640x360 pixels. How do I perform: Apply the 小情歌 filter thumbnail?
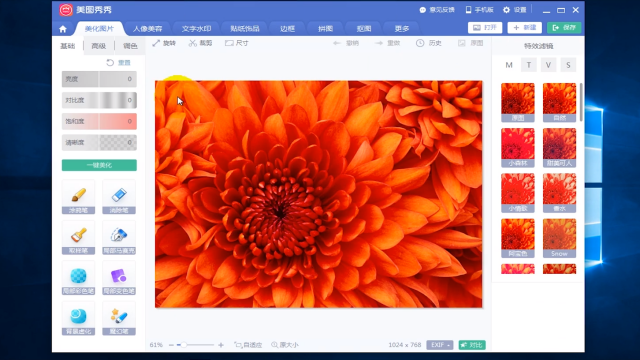518,193
